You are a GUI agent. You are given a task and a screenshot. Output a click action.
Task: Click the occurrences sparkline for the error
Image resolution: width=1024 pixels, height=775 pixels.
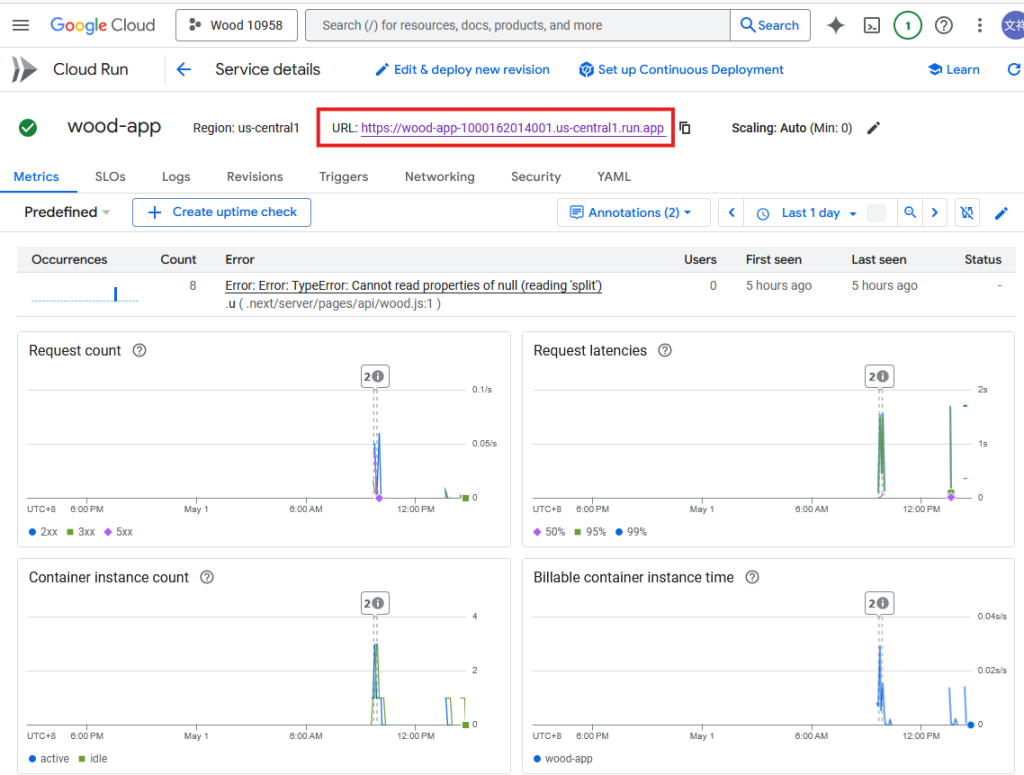pos(85,294)
